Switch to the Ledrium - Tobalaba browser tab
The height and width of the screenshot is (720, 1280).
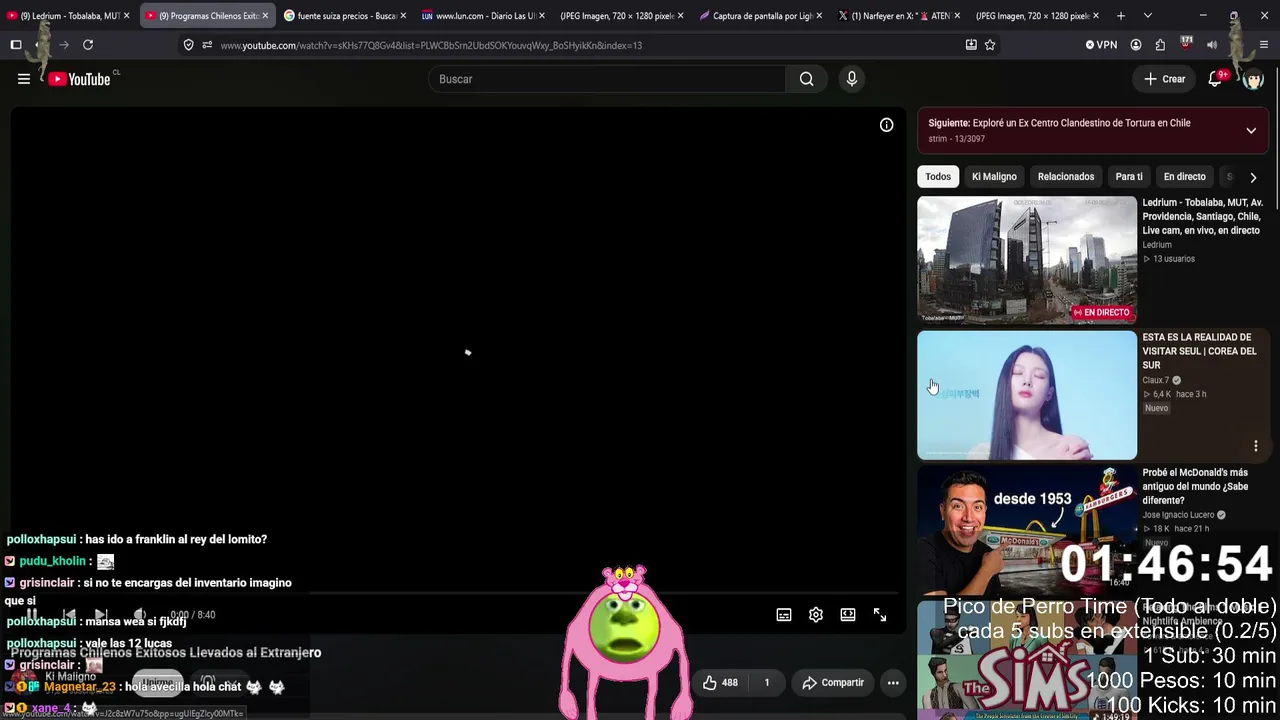pyautogui.click(x=69, y=16)
